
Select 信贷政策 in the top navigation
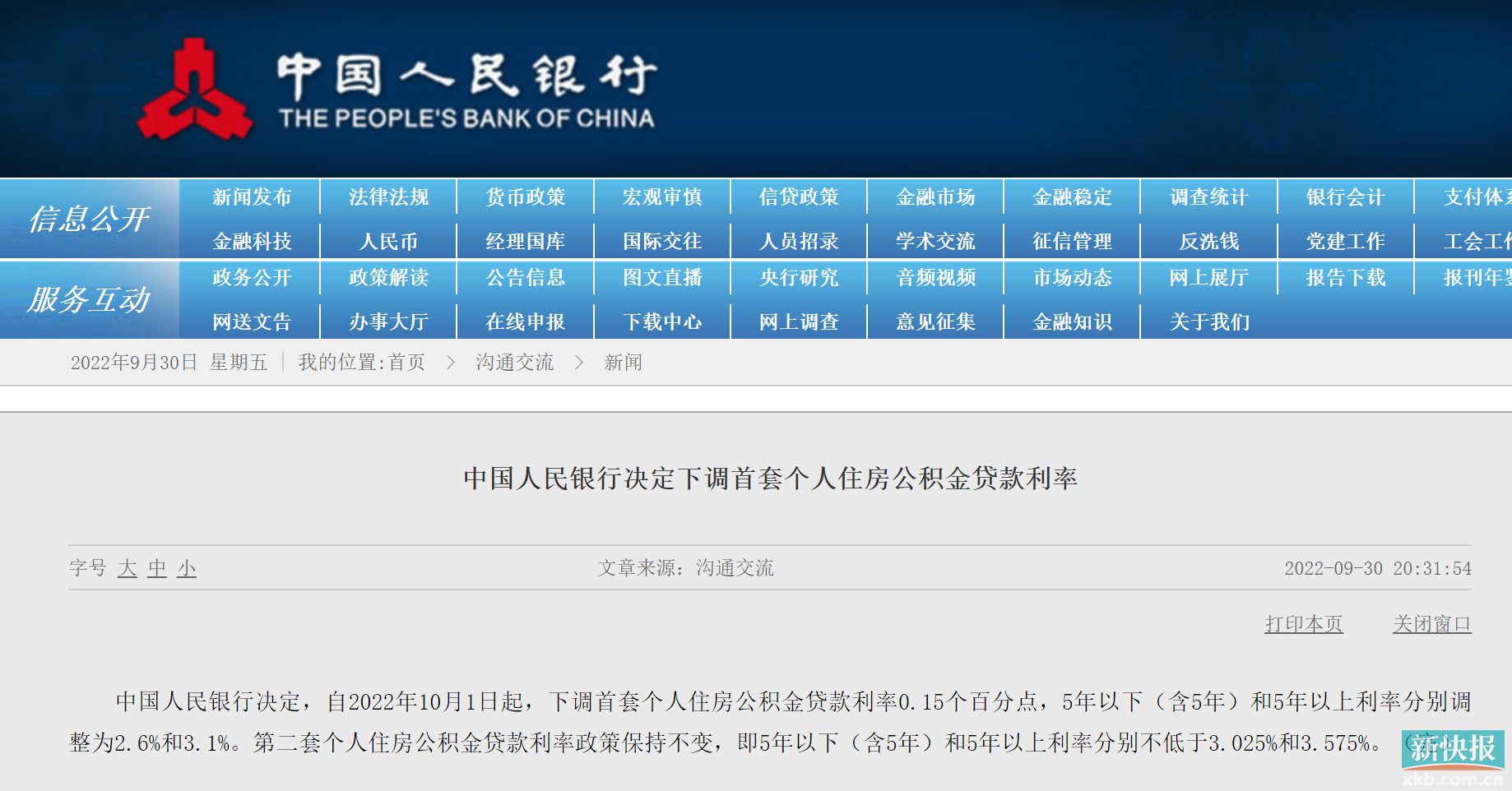point(798,197)
